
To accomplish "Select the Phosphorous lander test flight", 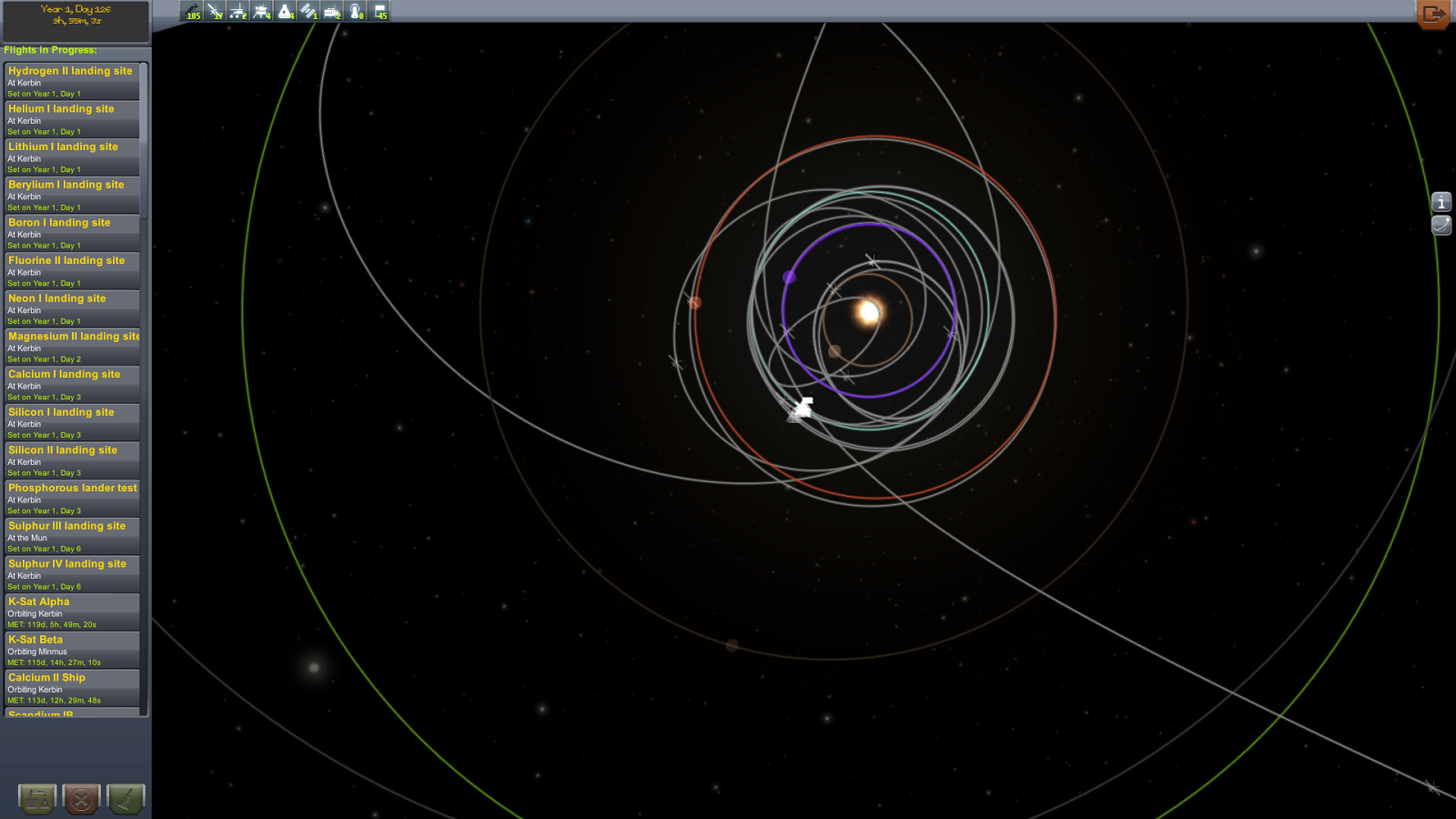I will click(73, 499).
